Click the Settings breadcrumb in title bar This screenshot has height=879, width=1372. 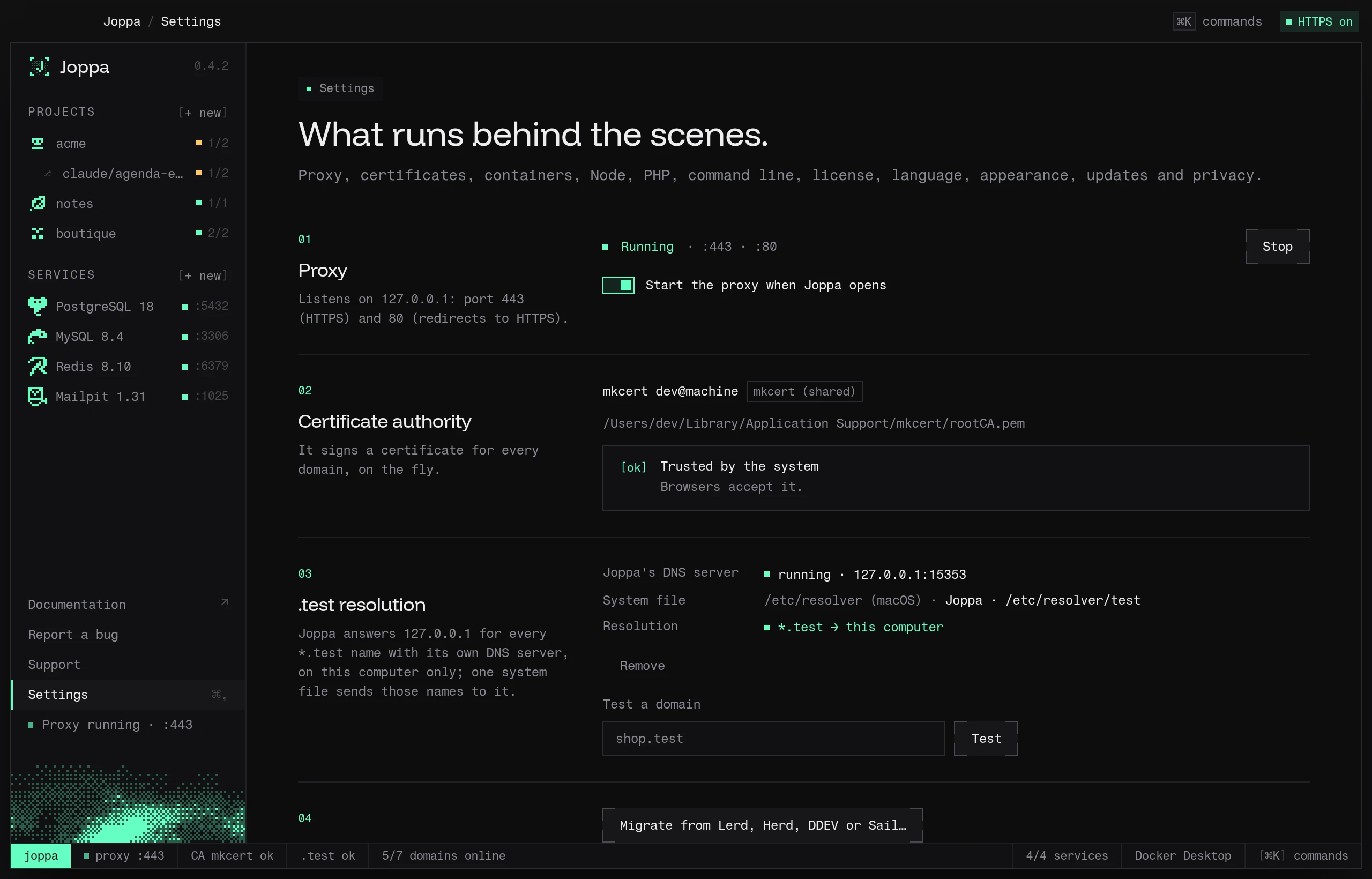(191, 21)
